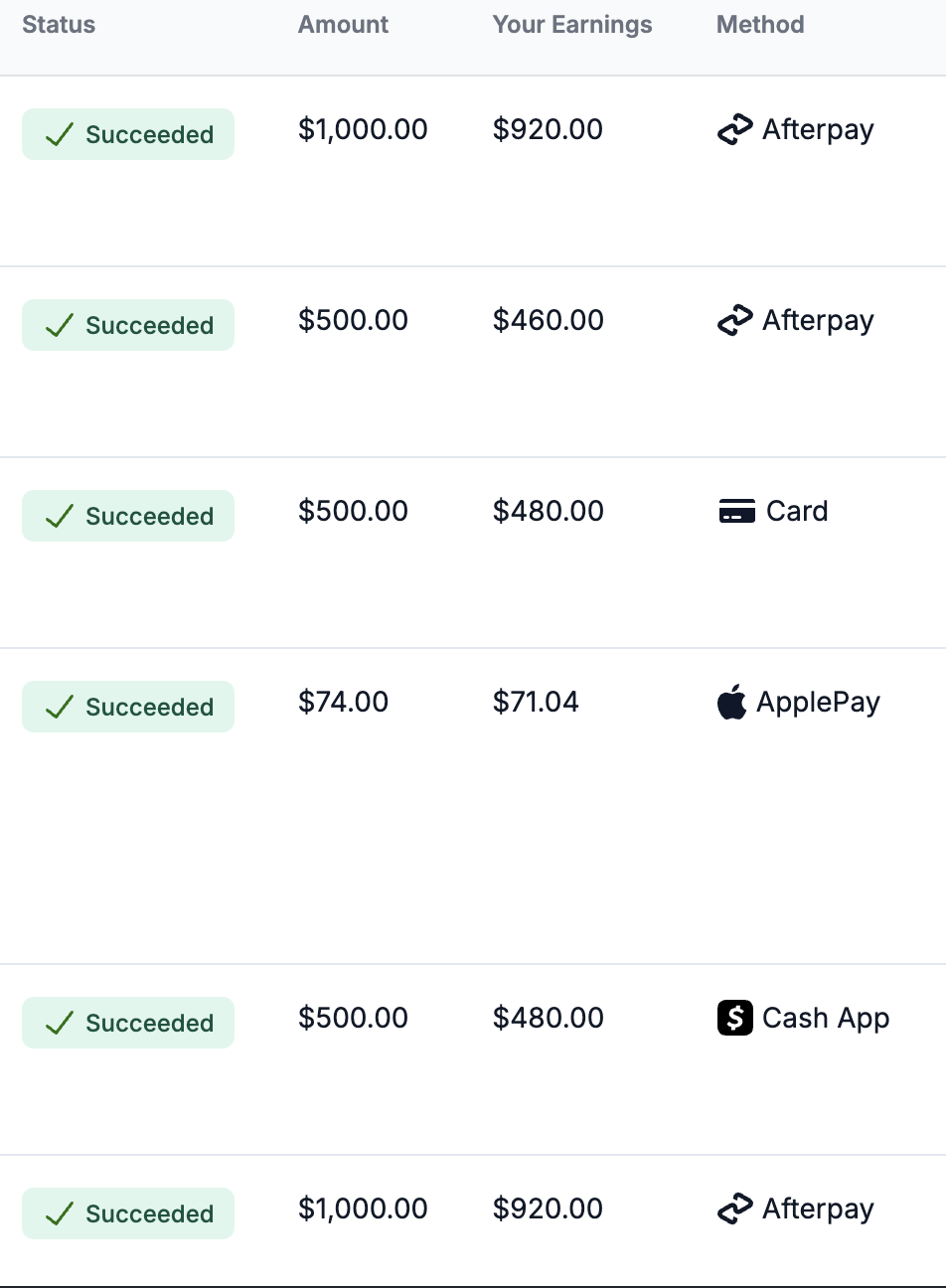Sort by the Status column header
The width and height of the screenshot is (946, 1288).
tap(59, 25)
